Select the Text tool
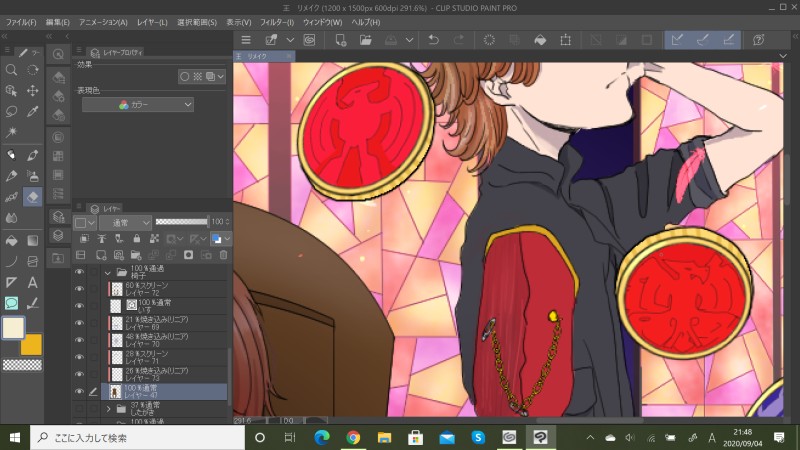The width and height of the screenshot is (800, 450). click(33, 282)
